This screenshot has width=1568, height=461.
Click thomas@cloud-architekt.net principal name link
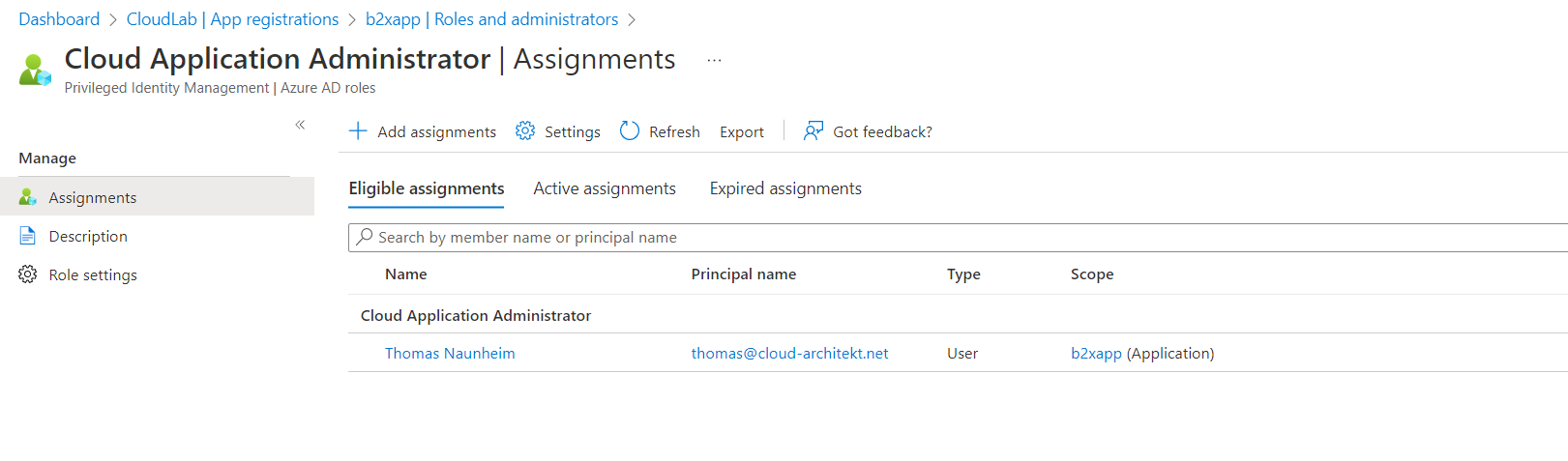(x=789, y=353)
